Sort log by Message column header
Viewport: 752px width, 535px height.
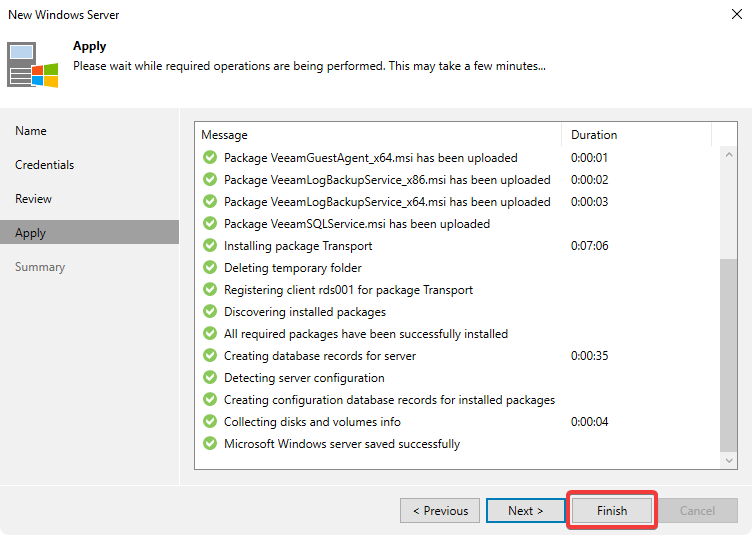378,135
